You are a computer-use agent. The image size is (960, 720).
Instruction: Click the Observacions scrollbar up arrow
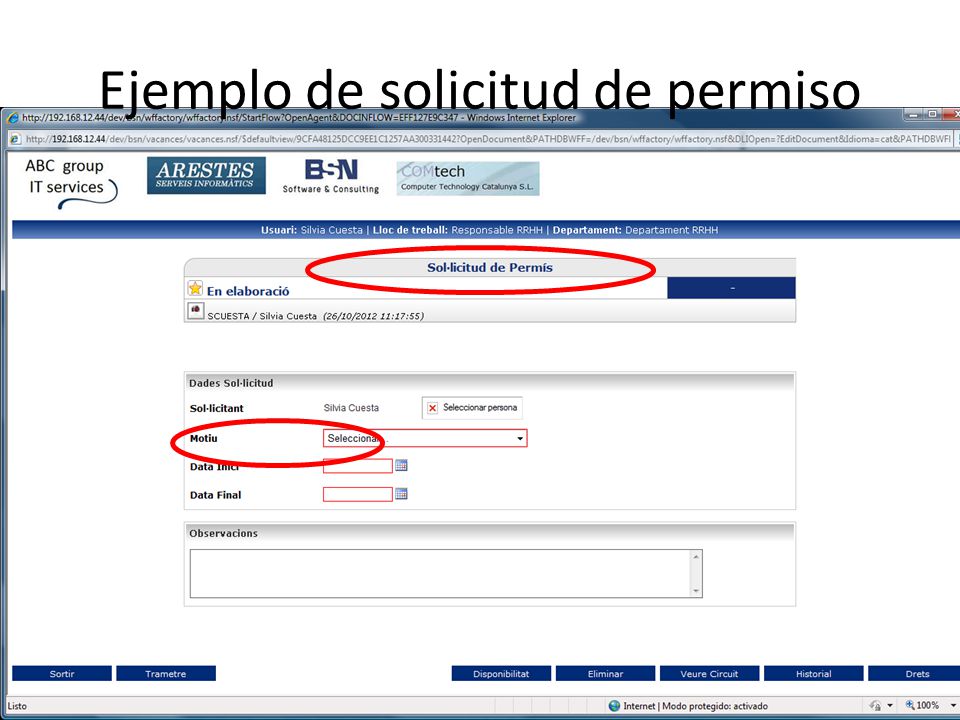696,557
